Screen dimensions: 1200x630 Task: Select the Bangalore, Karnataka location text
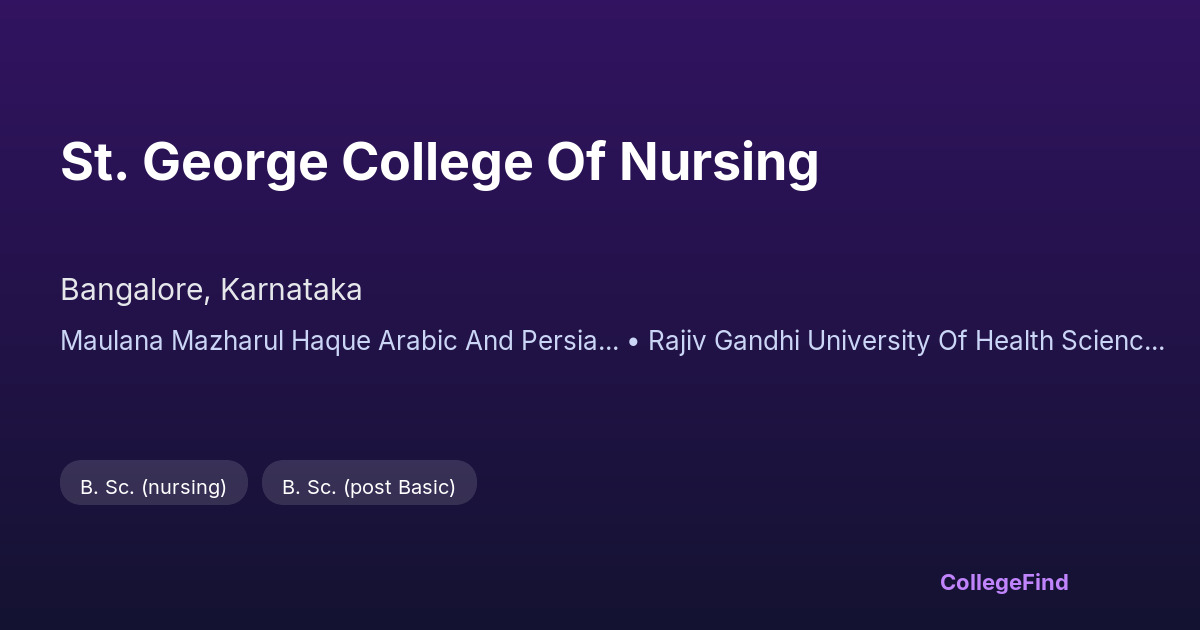(211, 290)
